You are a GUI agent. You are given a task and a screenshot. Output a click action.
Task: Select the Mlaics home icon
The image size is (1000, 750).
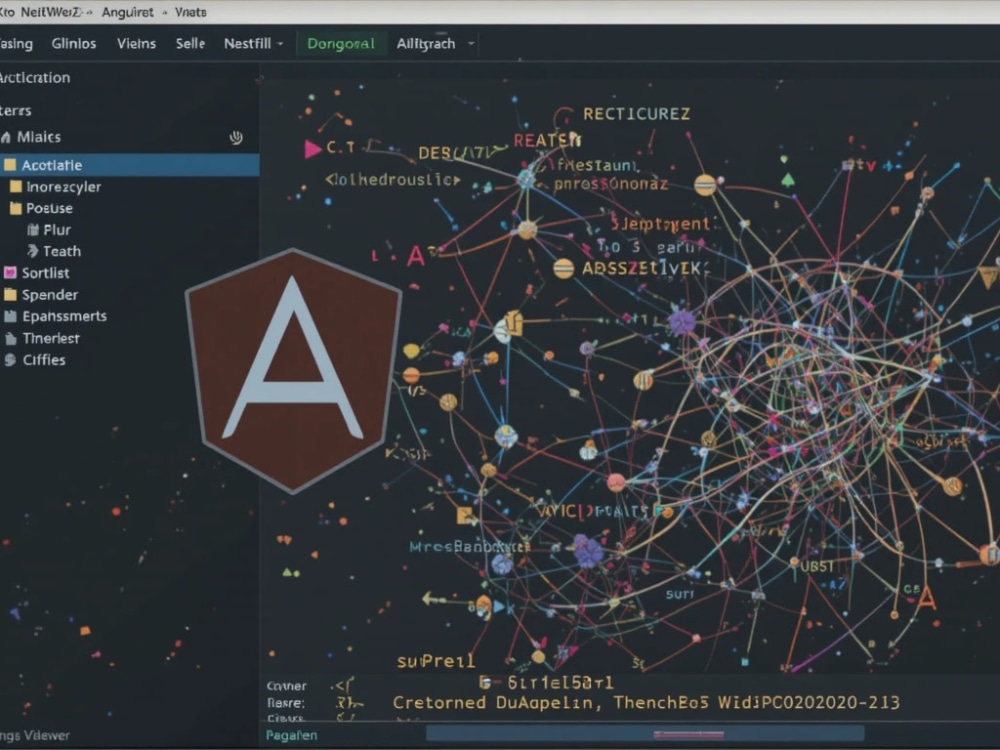6,137
